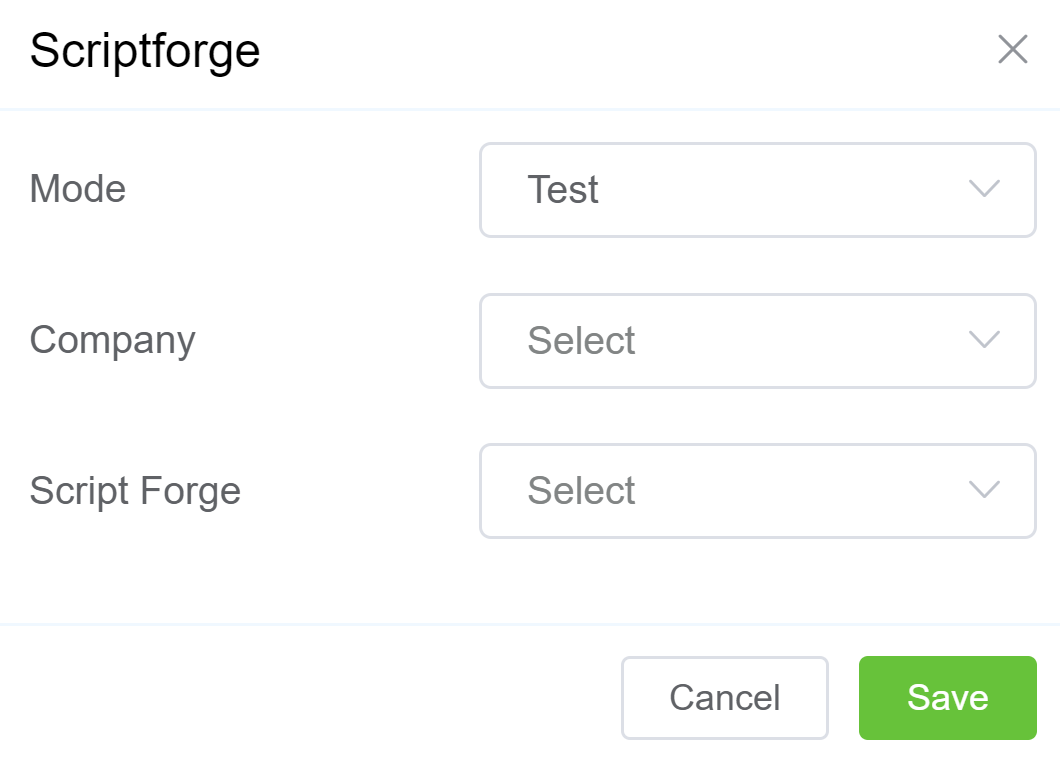This screenshot has height=757, width=1060.
Task: Save the Scriptforge settings
Action: tap(947, 697)
